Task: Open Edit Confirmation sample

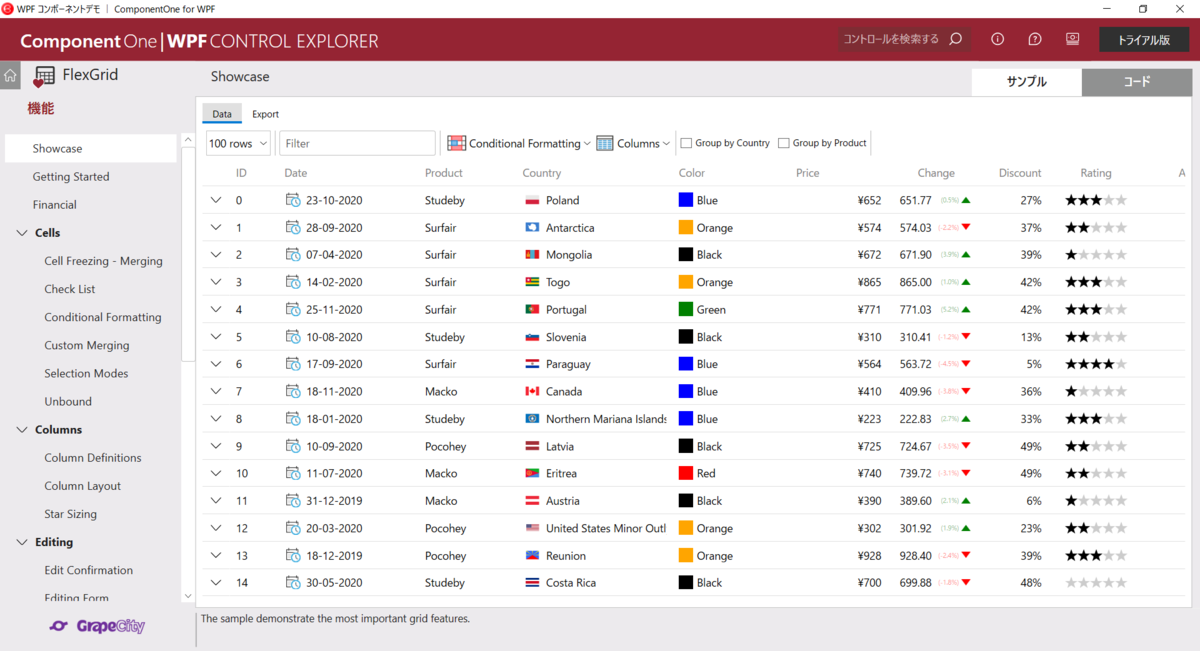Action: coord(88,570)
